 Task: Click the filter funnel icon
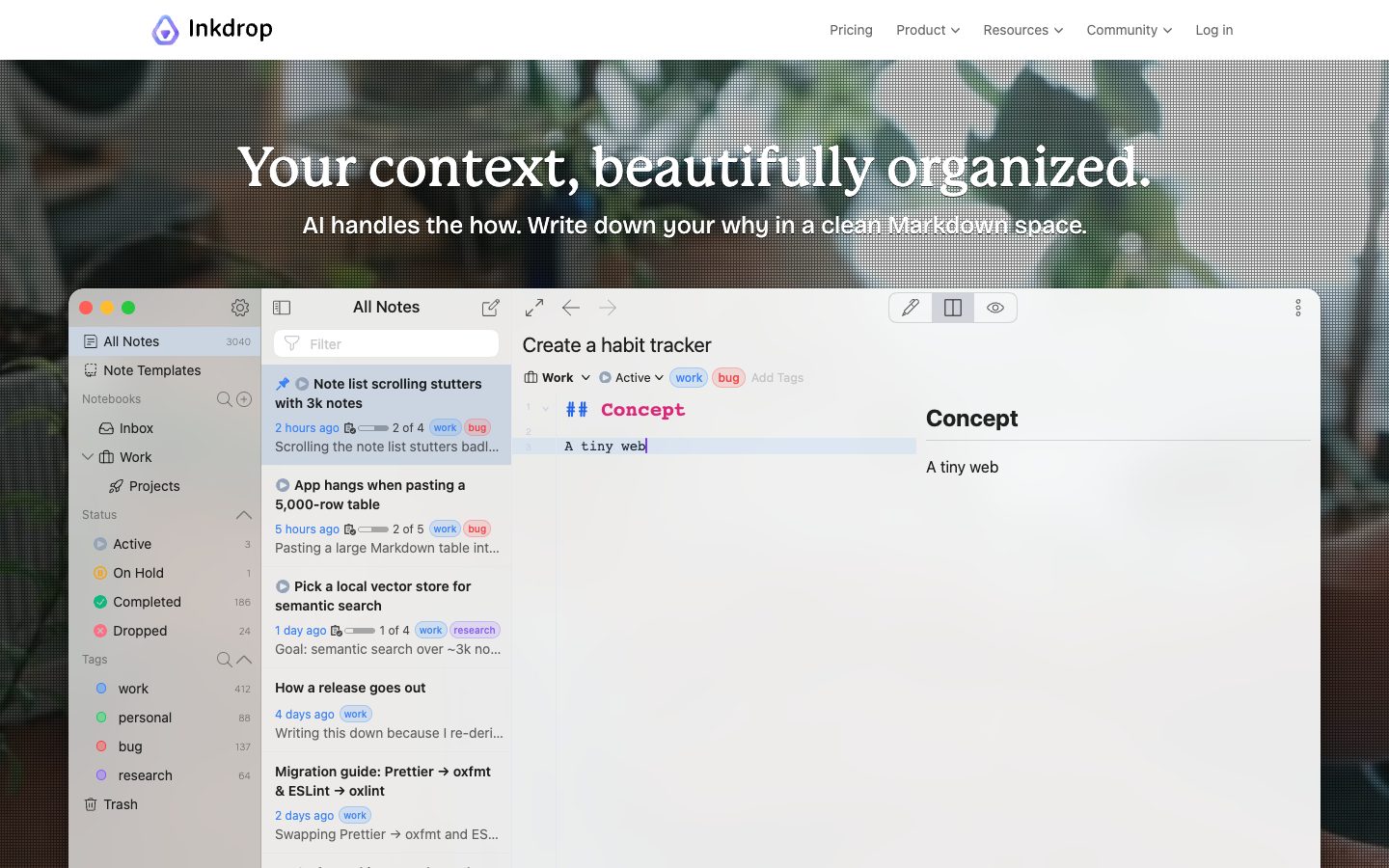click(x=292, y=343)
